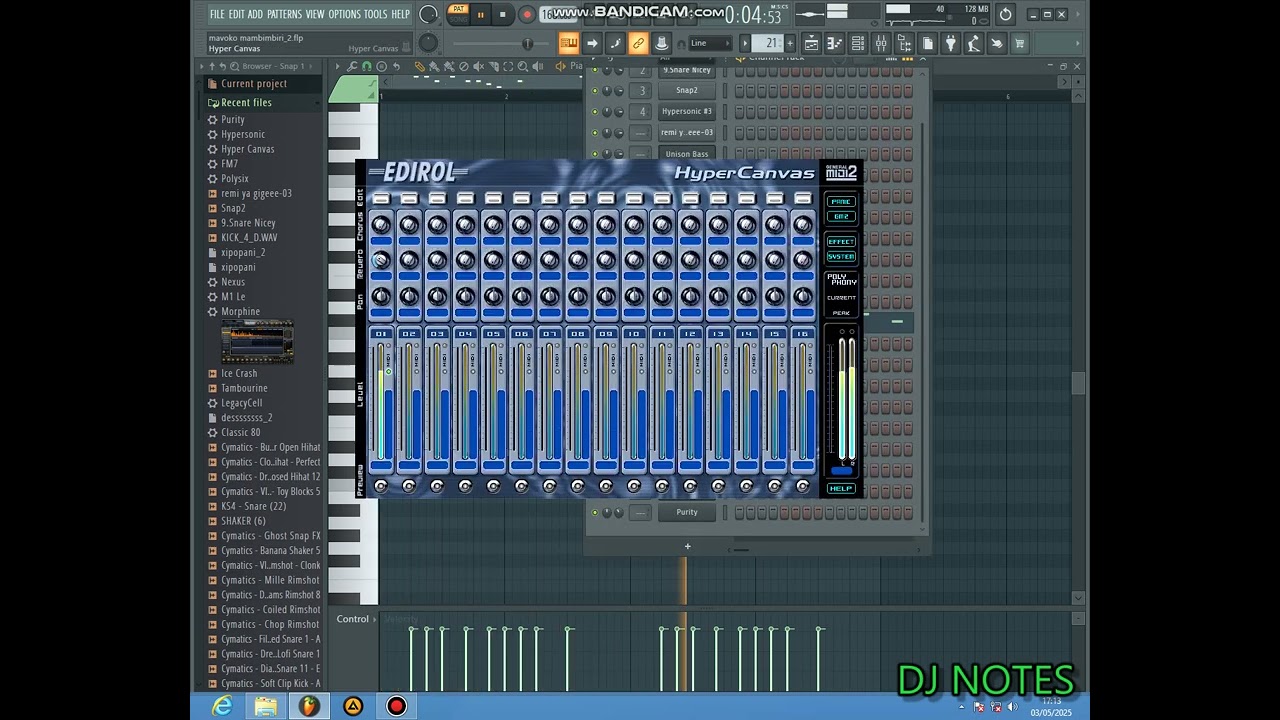Click the Bandicam recorder taskbar icon
Viewport: 1280px width, 720px height.
coord(397,706)
